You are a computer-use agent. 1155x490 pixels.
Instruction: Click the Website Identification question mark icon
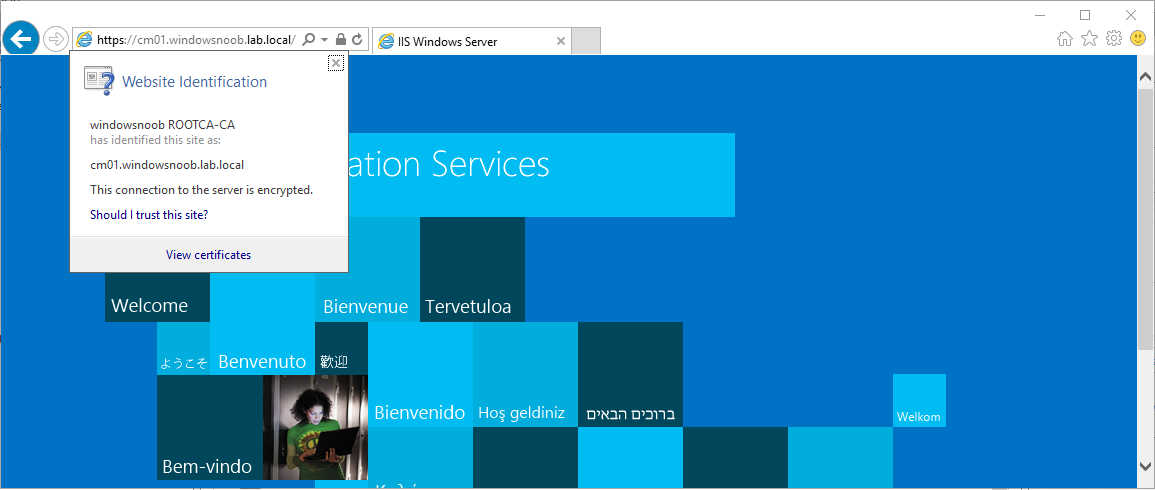99,81
